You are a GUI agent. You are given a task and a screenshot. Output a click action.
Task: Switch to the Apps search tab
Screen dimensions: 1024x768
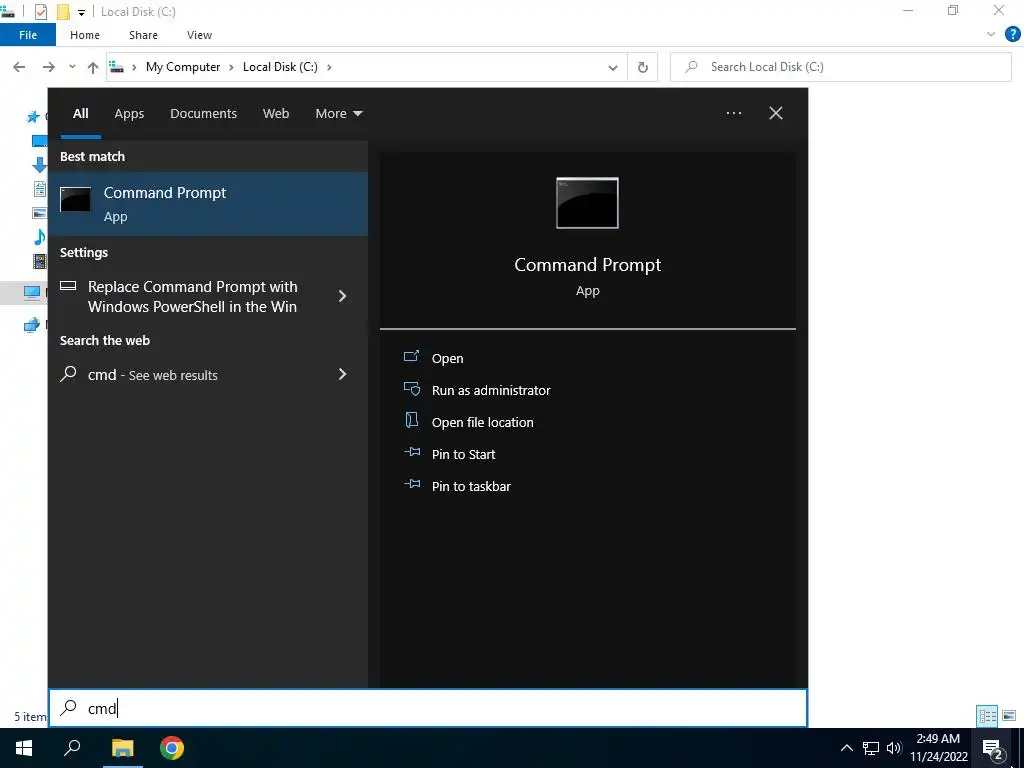point(129,114)
